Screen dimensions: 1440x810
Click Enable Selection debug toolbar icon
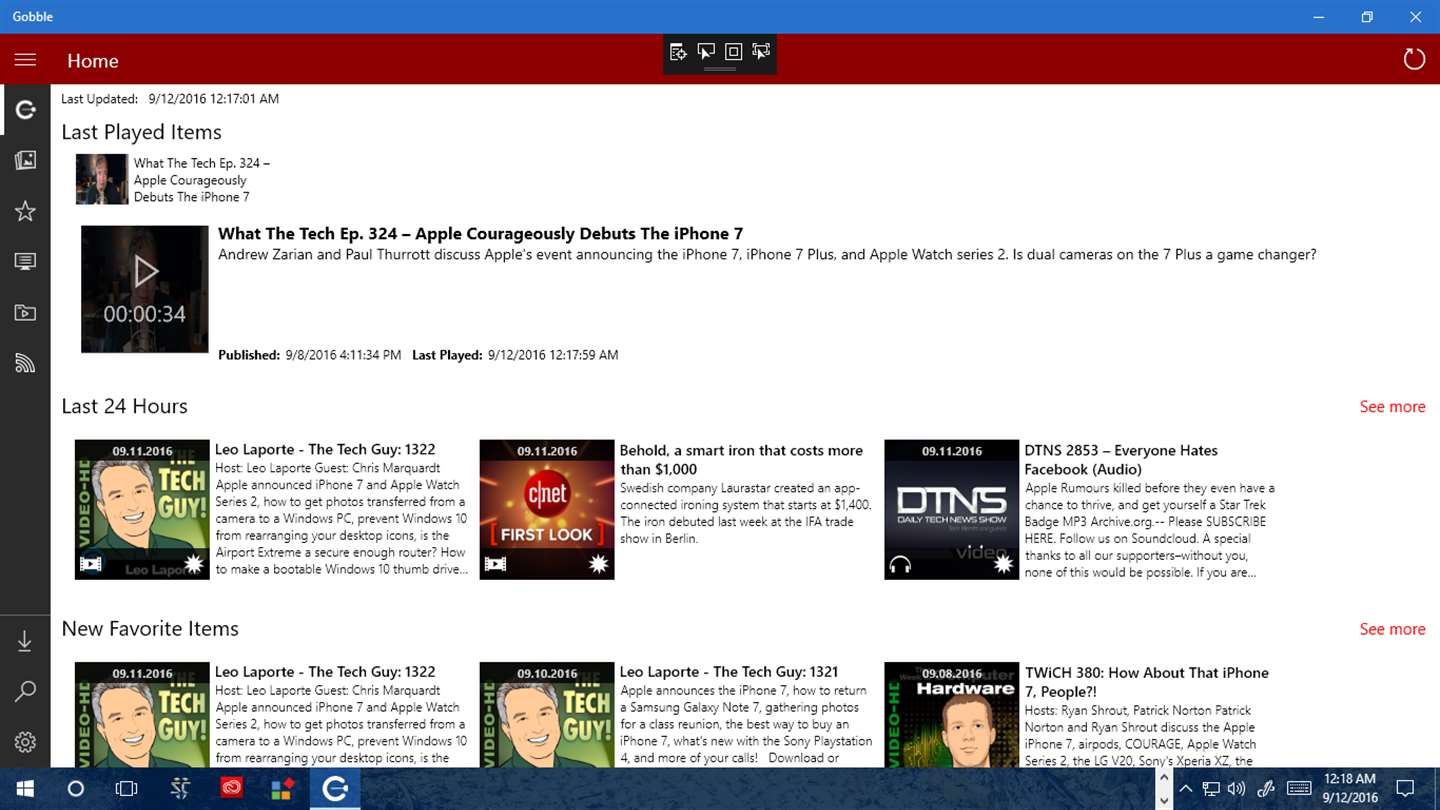click(706, 52)
